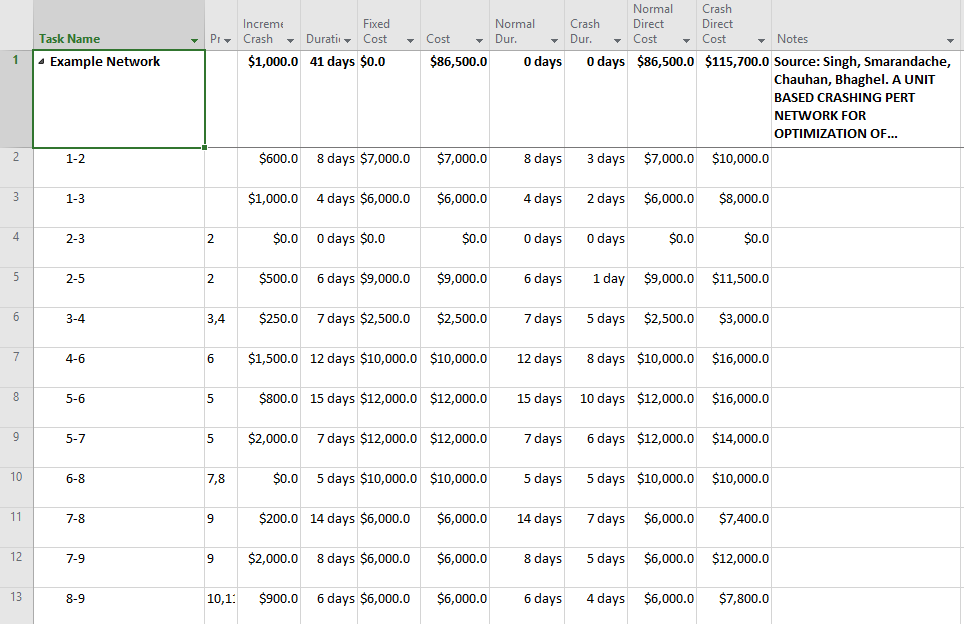The height and width of the screenshot is (624, 964).
Task: Select the $2,500.0 Fixed Cost cell
Action: [x=389, y=328]
